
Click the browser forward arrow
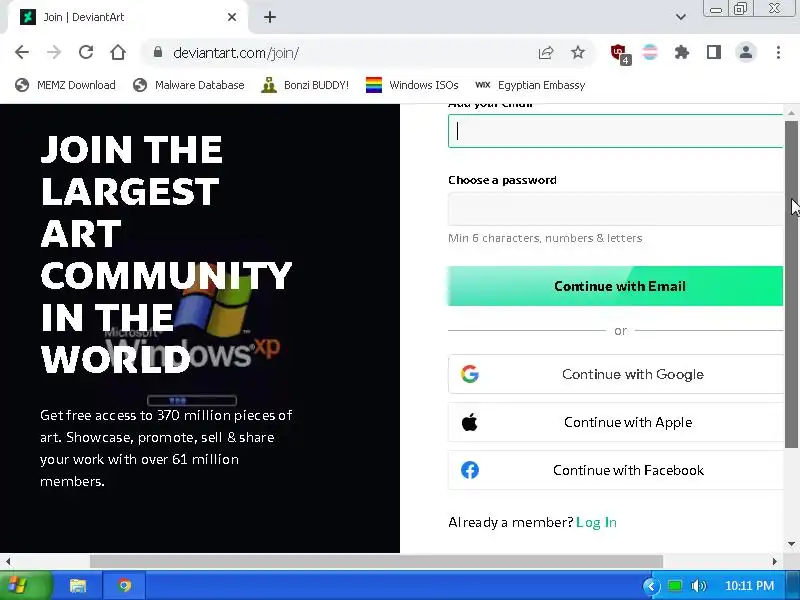coord(54,52)
